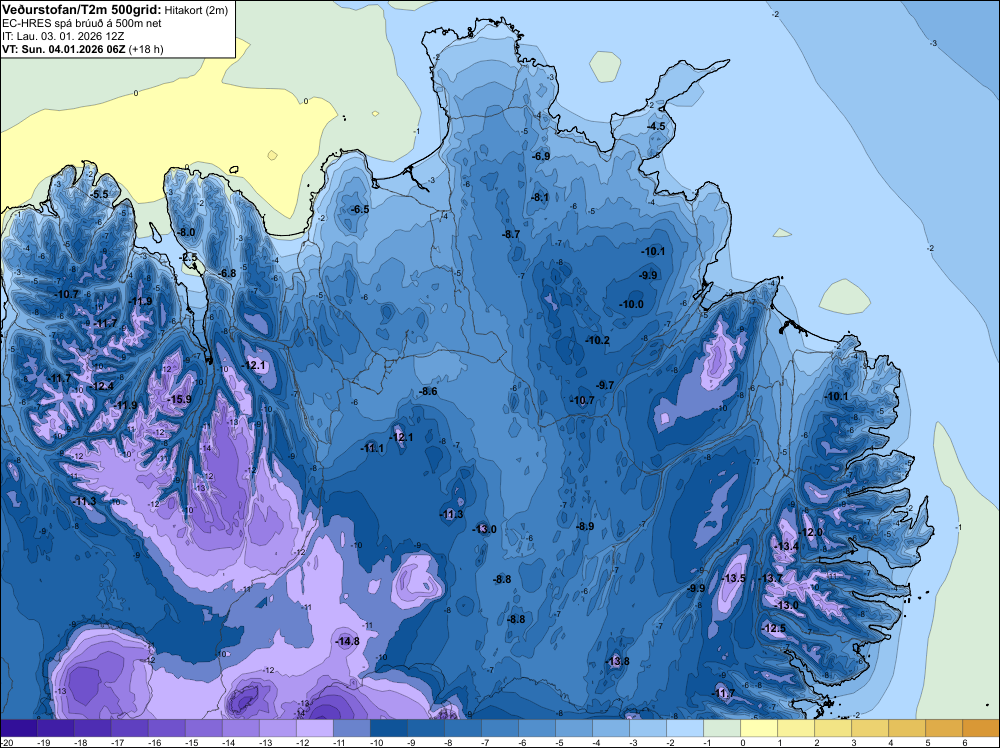
Task: Click the -6.8 temperature value
Action: [227, 273]
